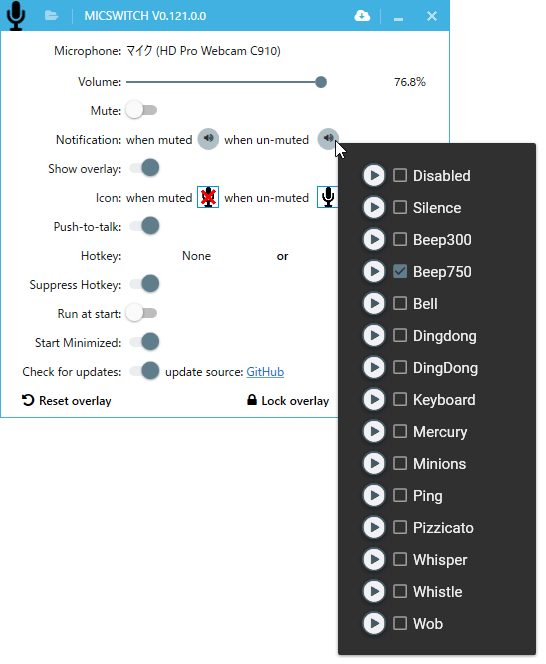Change the un-muted microphone overlay icon
Image resolution: width=546 pixels, height=664 pixels.
point(327,197)
